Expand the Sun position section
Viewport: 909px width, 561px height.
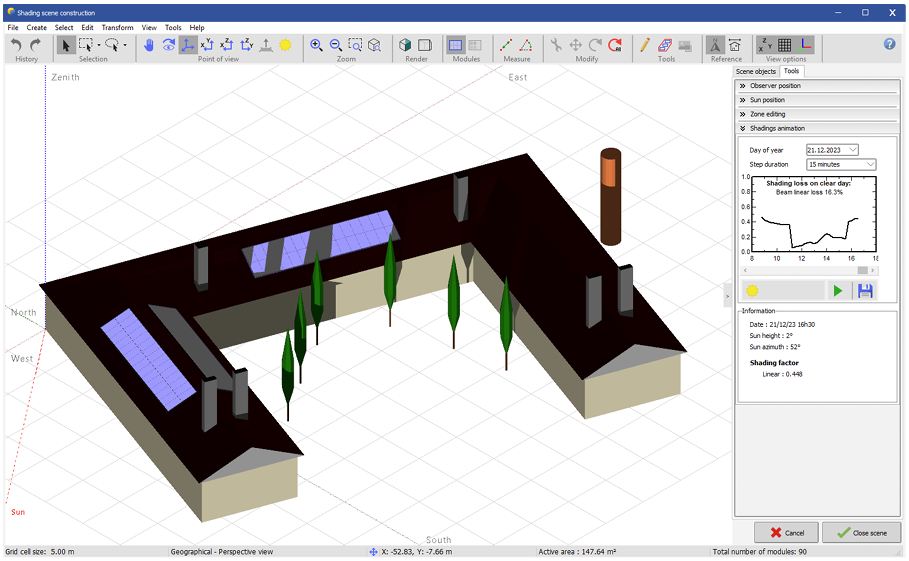[x=767, y=100]
